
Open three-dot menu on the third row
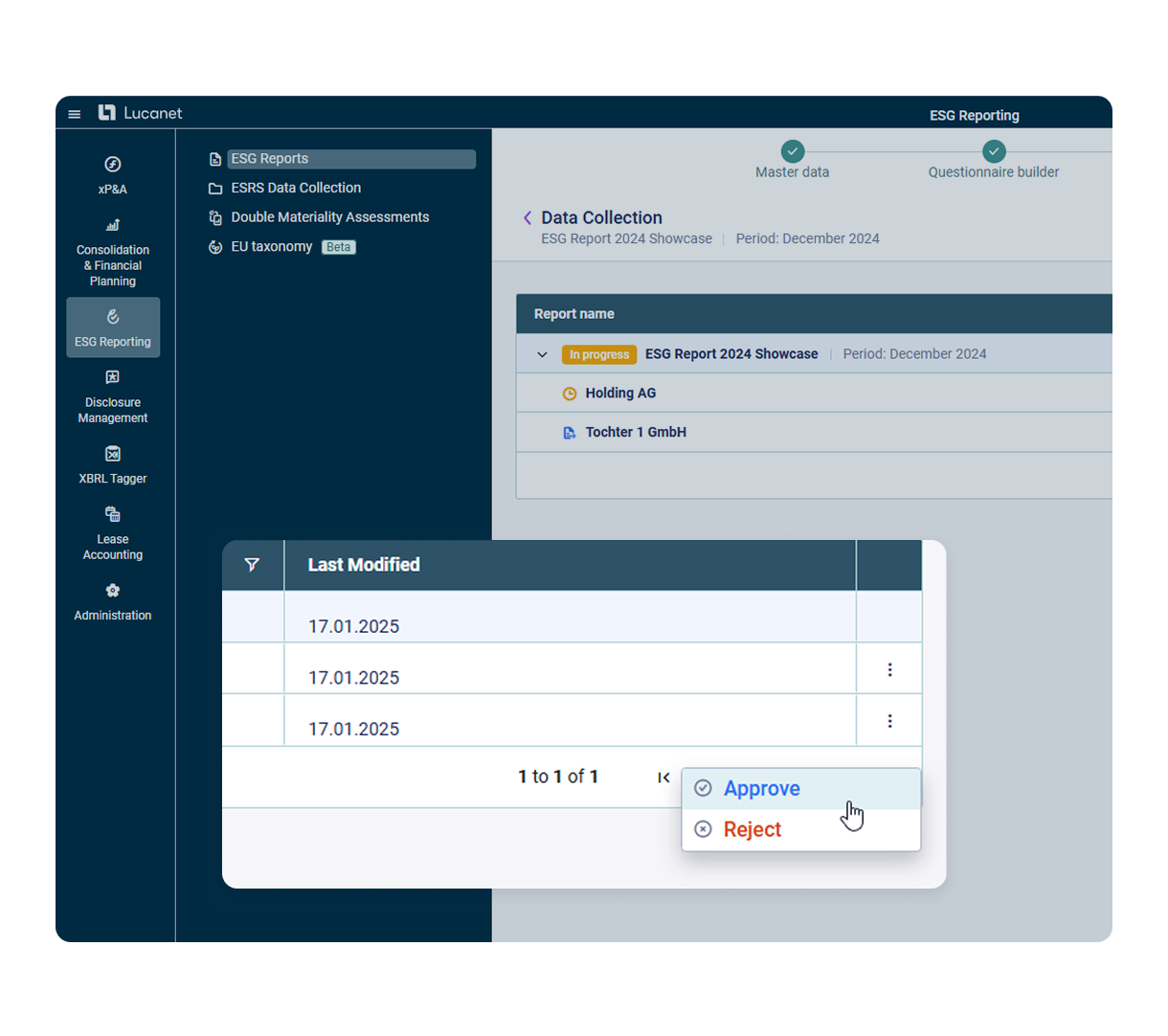tap(889, 721)
